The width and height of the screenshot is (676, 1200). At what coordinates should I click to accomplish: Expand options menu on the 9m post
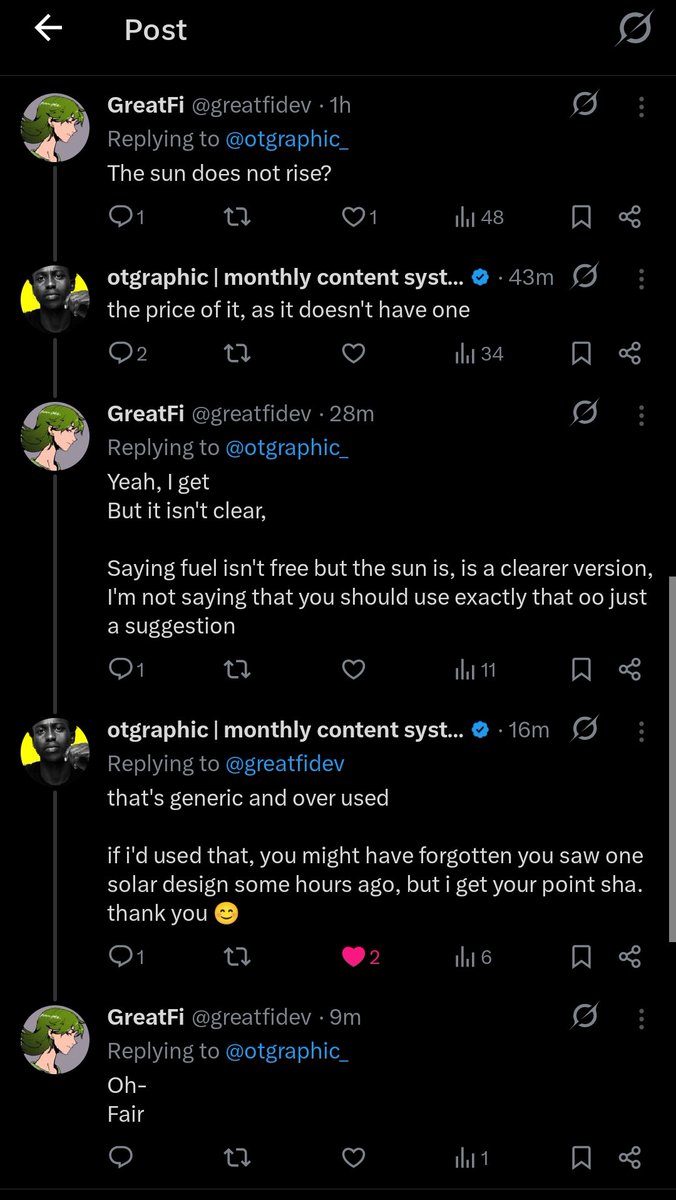pos(641,1018)
